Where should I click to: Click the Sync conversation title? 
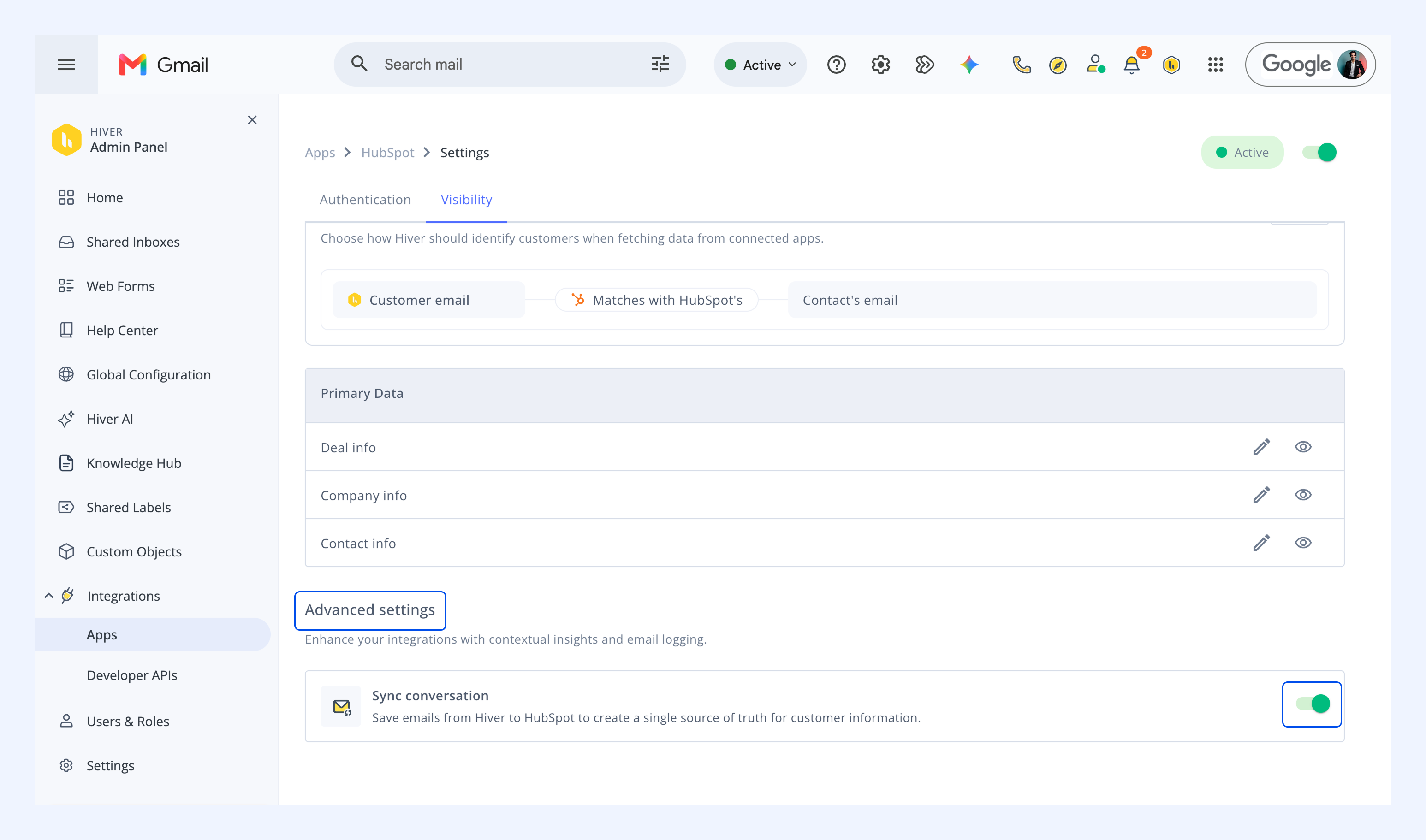(430, 696)
